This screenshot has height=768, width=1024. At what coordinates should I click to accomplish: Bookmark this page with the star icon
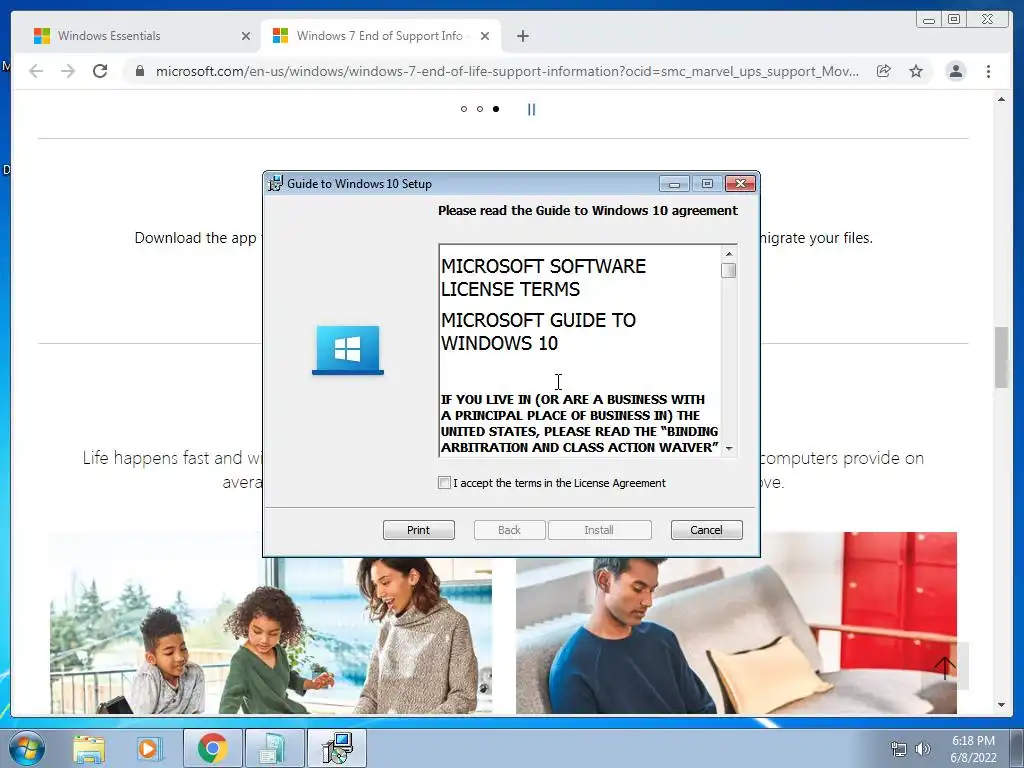coord(916,71)
